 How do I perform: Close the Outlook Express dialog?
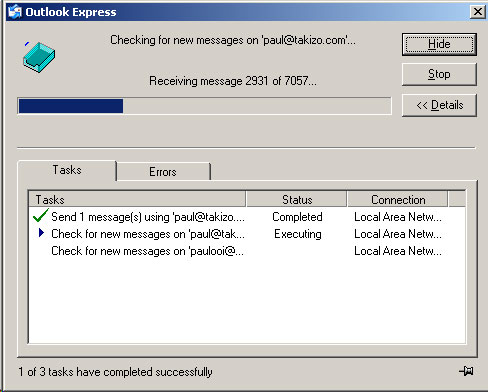[x=477, y=12]
